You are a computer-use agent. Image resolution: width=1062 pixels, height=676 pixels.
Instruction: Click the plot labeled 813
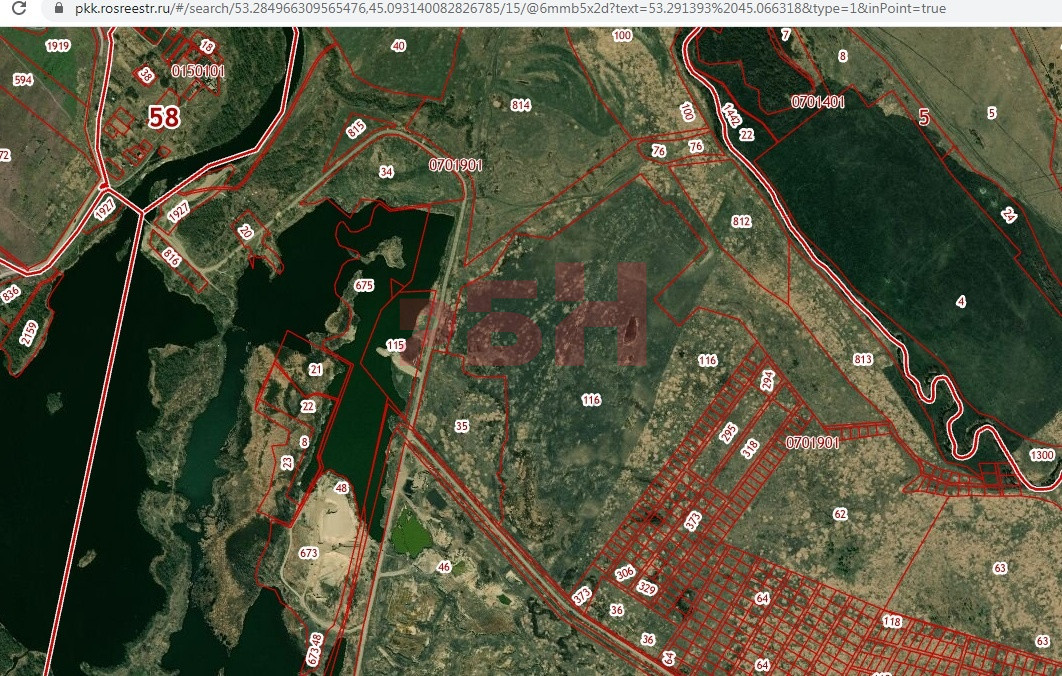[x=864, y=360]
